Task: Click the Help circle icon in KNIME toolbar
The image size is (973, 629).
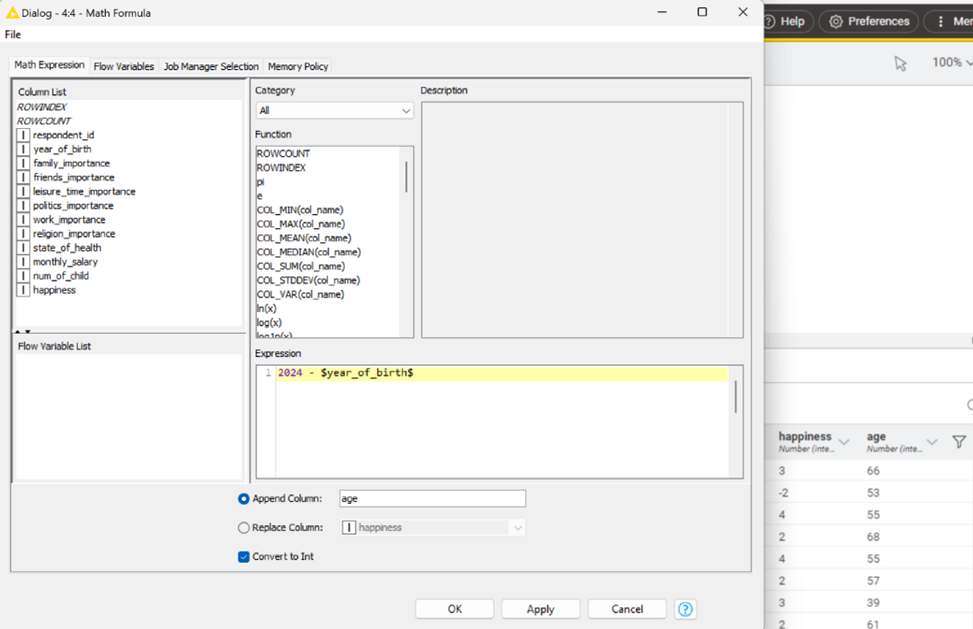Action: tap(769, 21)
